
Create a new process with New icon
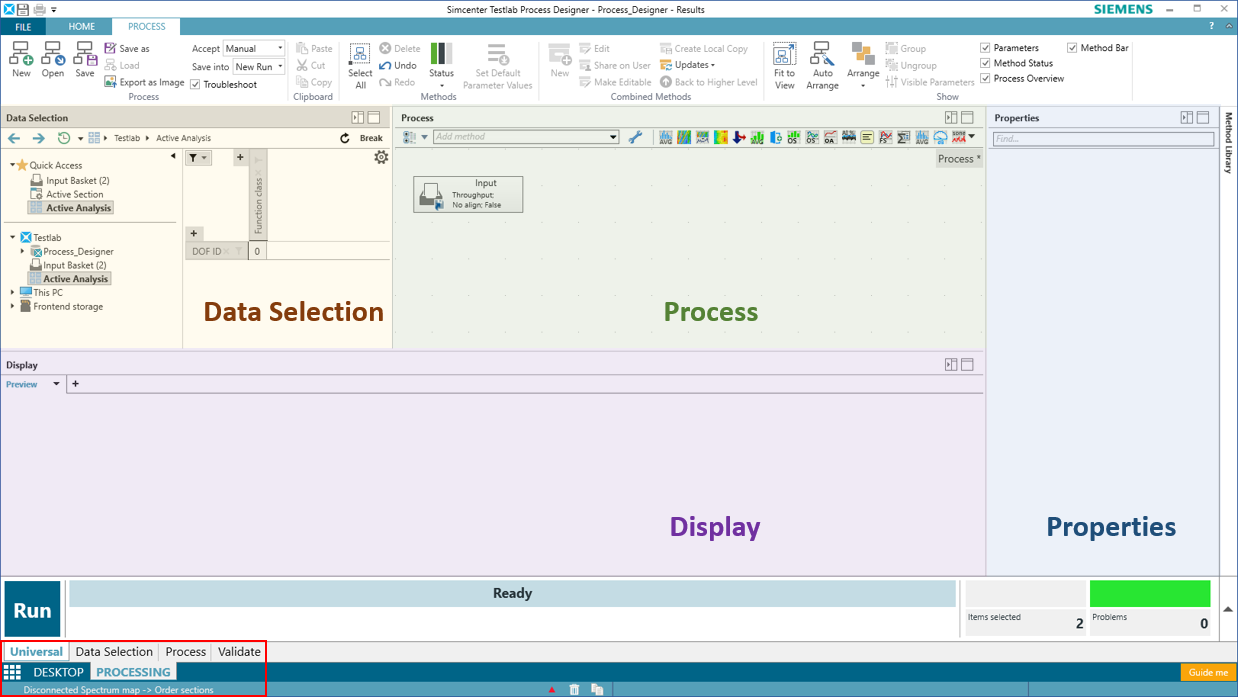(21, 59)
